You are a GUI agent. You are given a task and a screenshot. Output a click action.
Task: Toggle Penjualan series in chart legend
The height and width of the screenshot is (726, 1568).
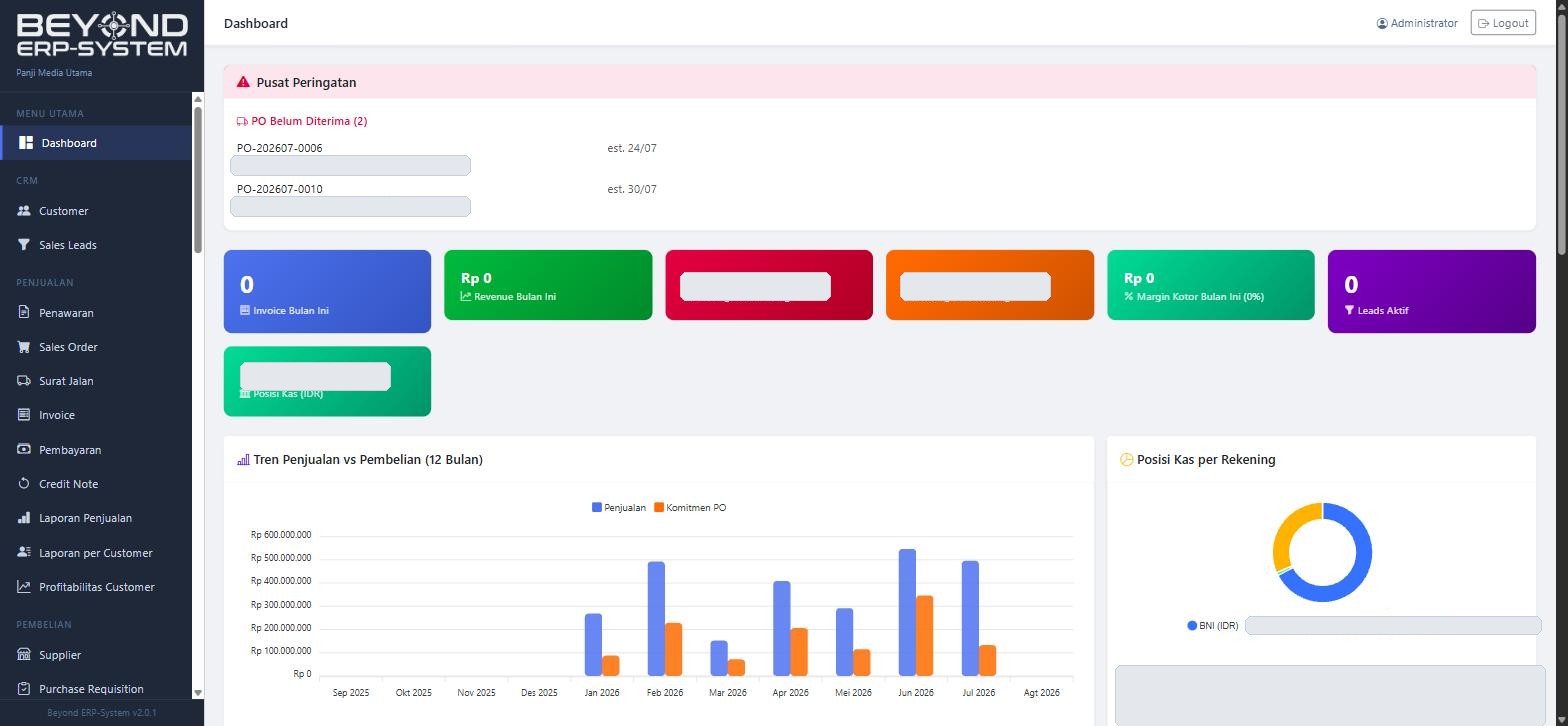(x=619, y=508)
